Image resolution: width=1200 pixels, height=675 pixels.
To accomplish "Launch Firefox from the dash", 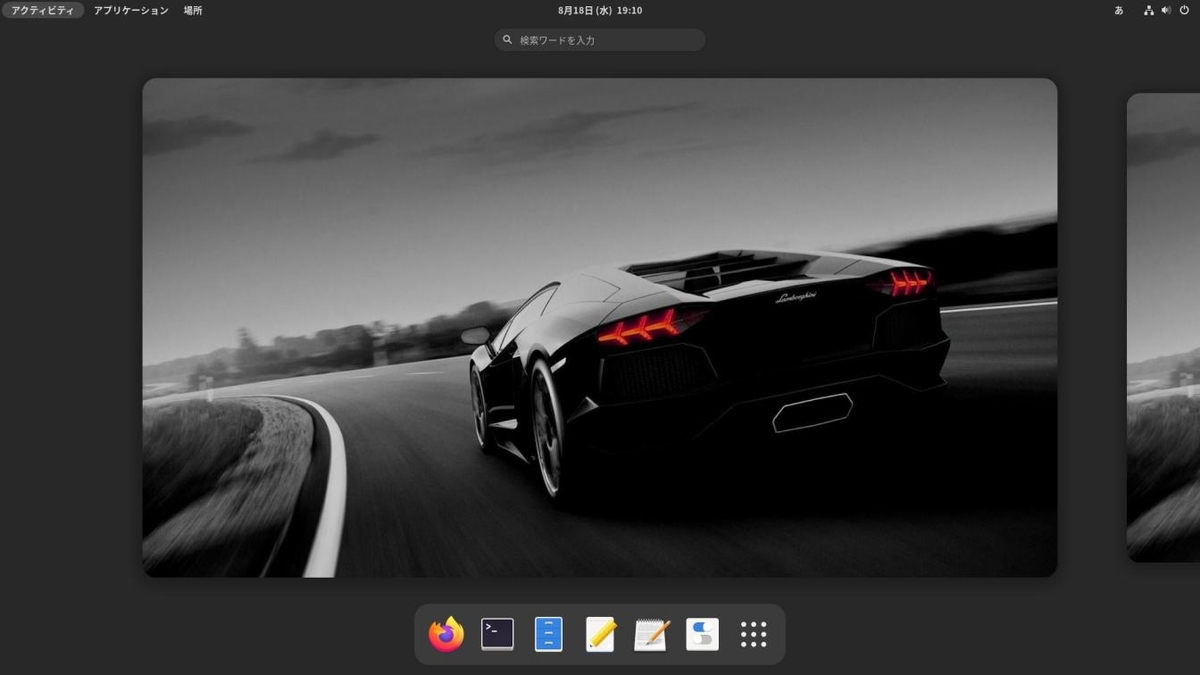I will (446, 634).
